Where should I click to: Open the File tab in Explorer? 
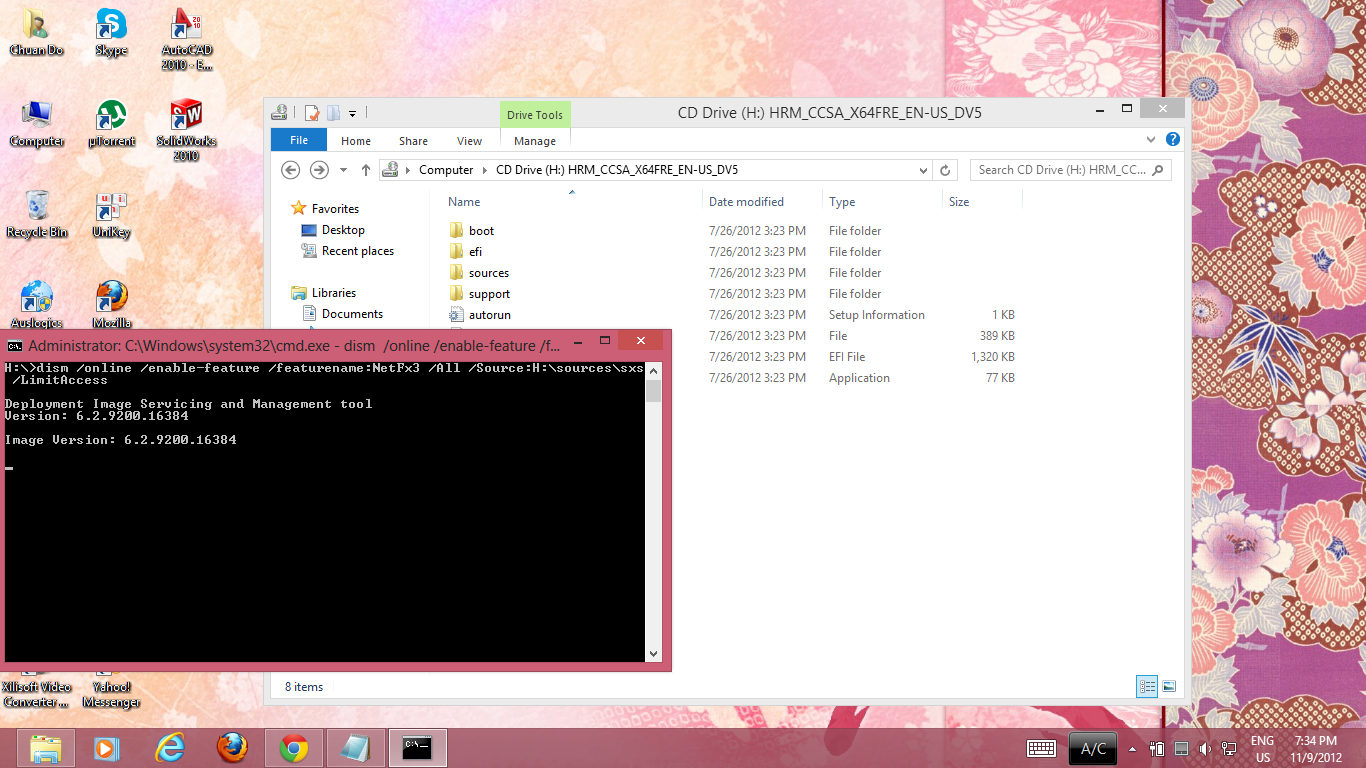pos(299,140)
